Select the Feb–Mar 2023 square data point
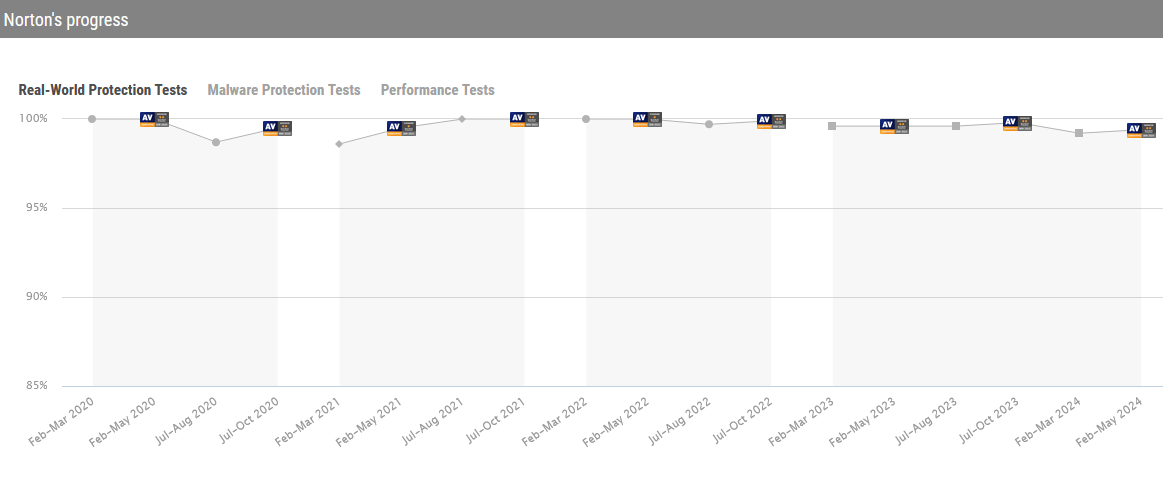Image resolution: width=1163 pixels, height=495 pixels. click(x=832, y=126)
